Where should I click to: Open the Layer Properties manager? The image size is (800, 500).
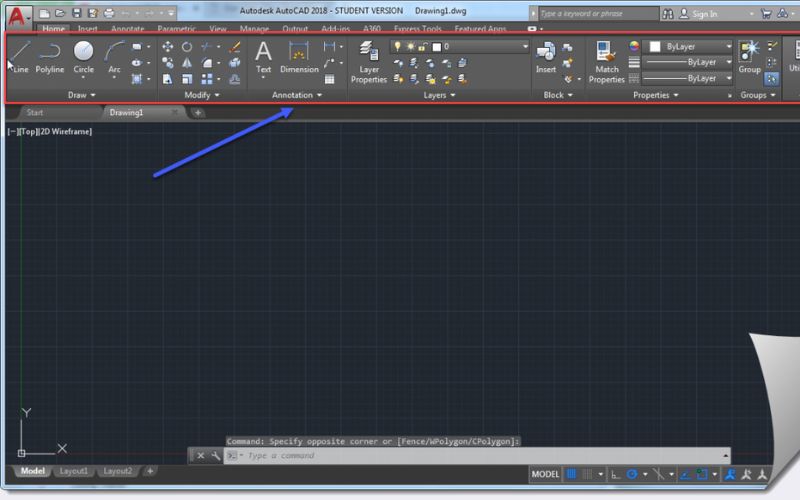coord(369,60)
